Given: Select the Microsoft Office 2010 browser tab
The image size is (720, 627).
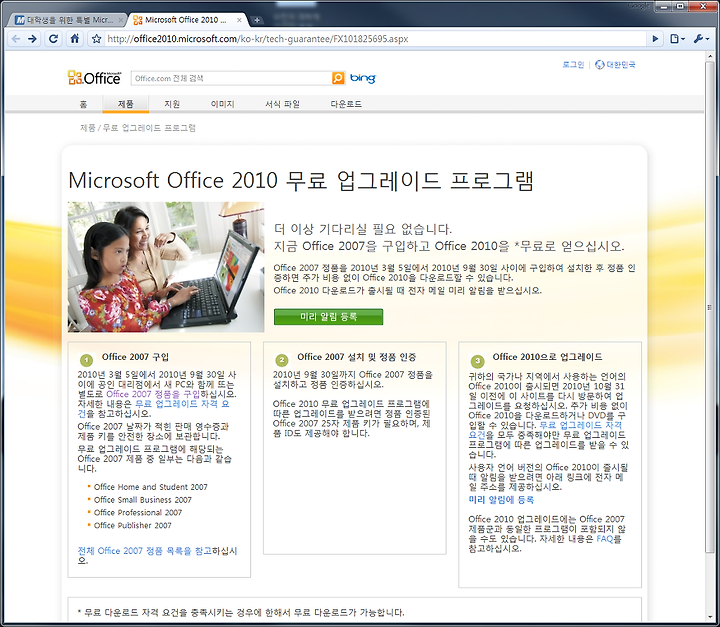Looking at the screenshot, I should pyautogui.click(x=186, y=20).
